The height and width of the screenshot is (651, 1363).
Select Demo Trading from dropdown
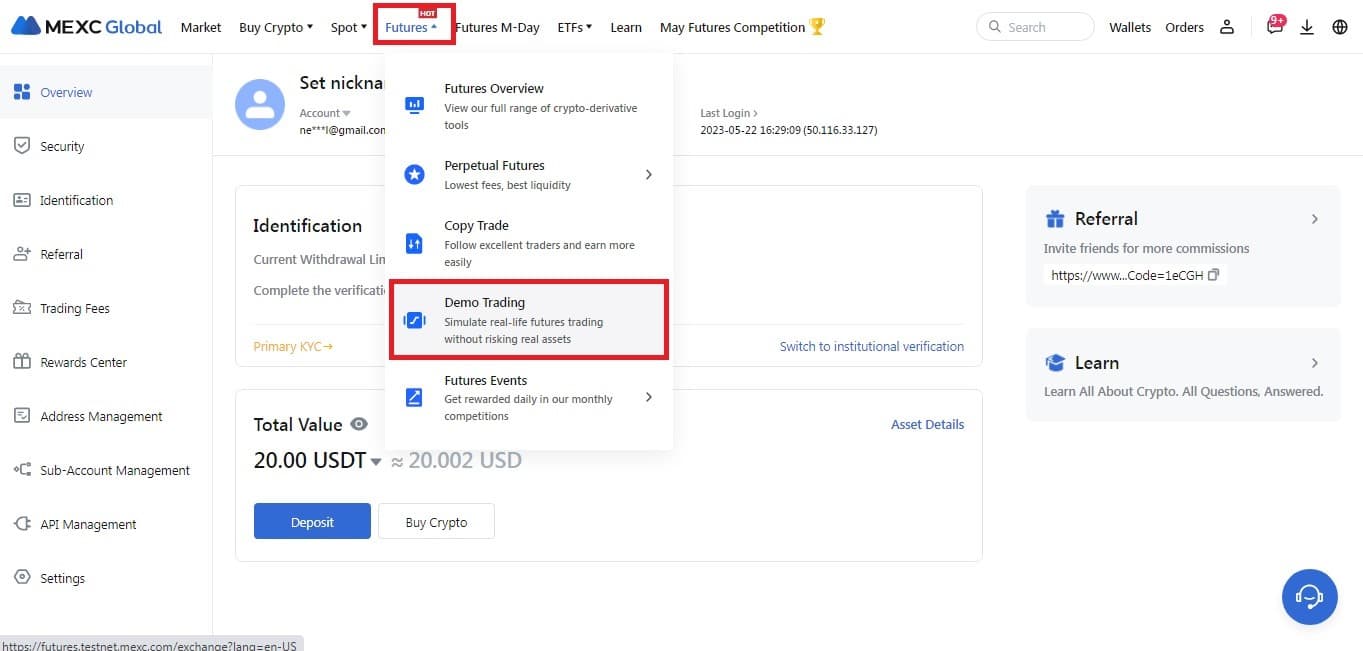[529, 320]
